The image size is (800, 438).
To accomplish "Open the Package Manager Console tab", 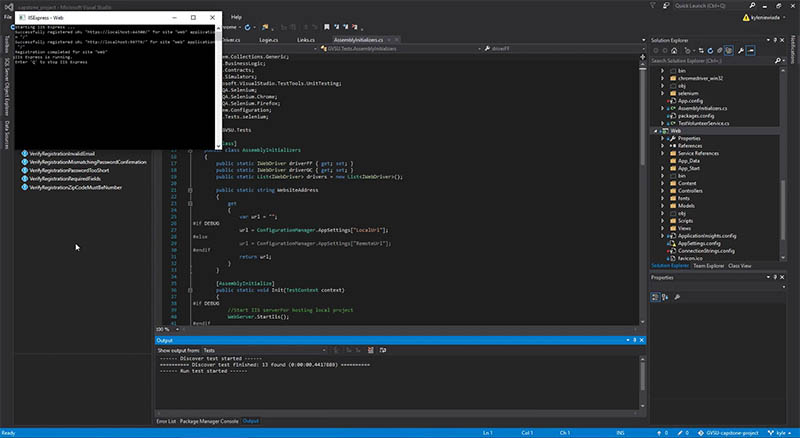I will 209,422.
